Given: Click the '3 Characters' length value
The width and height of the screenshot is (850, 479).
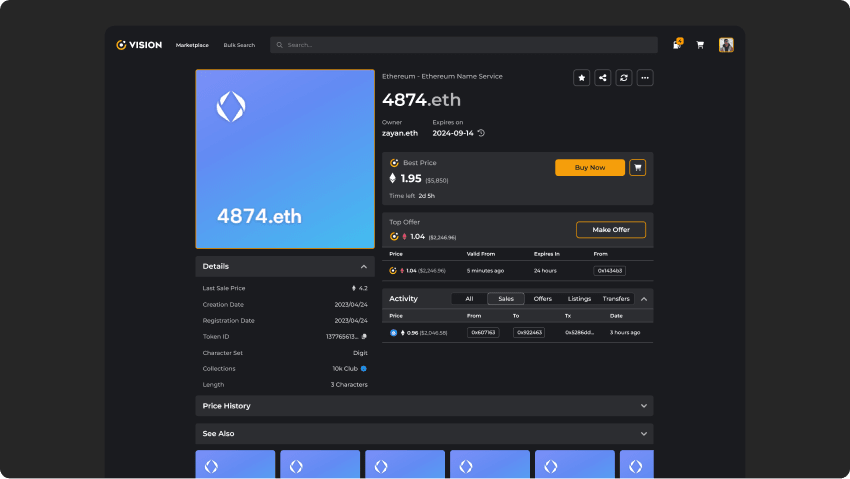Looking at the screenshot, I should (349, 385).
